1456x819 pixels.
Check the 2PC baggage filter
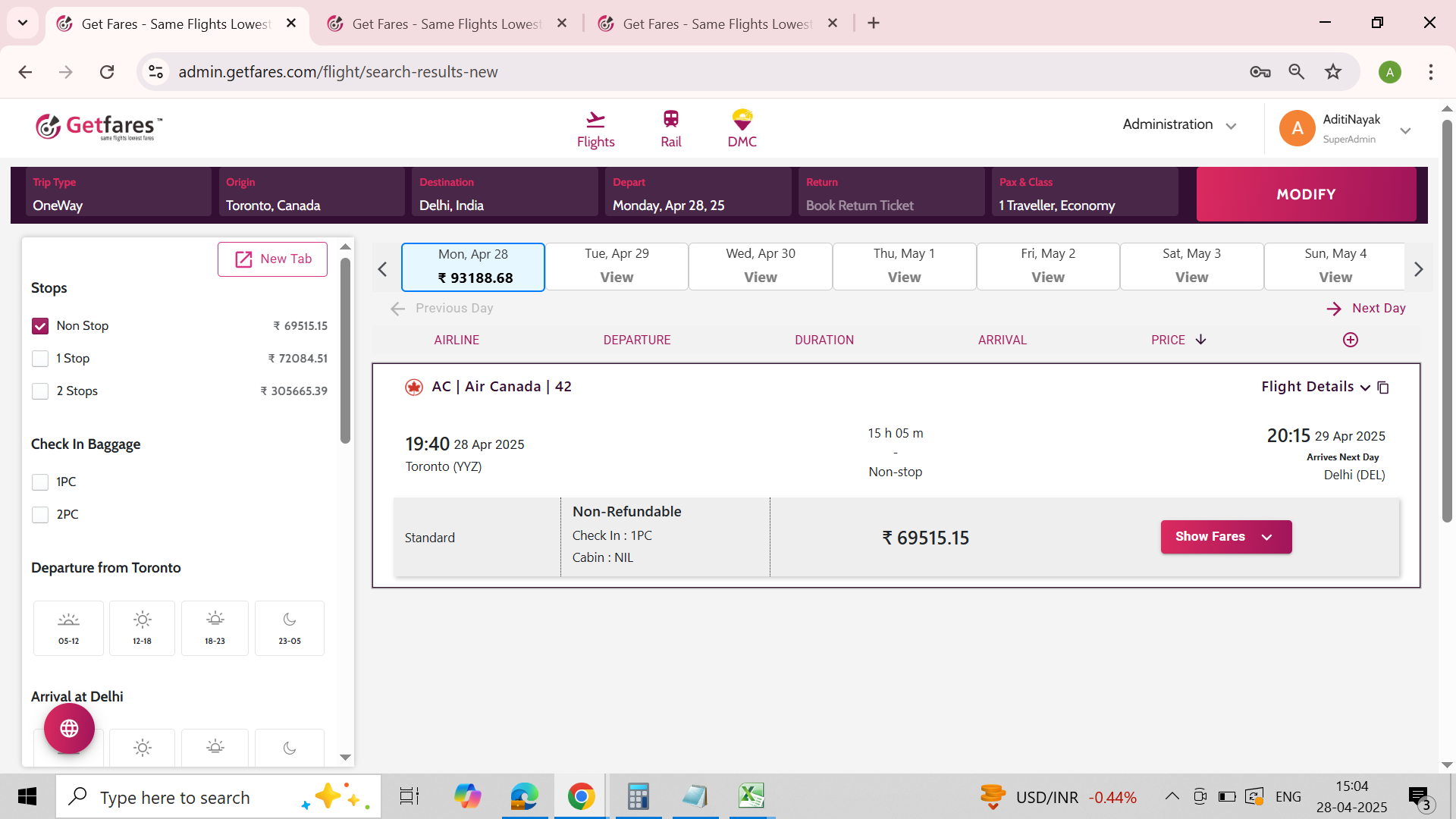[x=40, y=515]
